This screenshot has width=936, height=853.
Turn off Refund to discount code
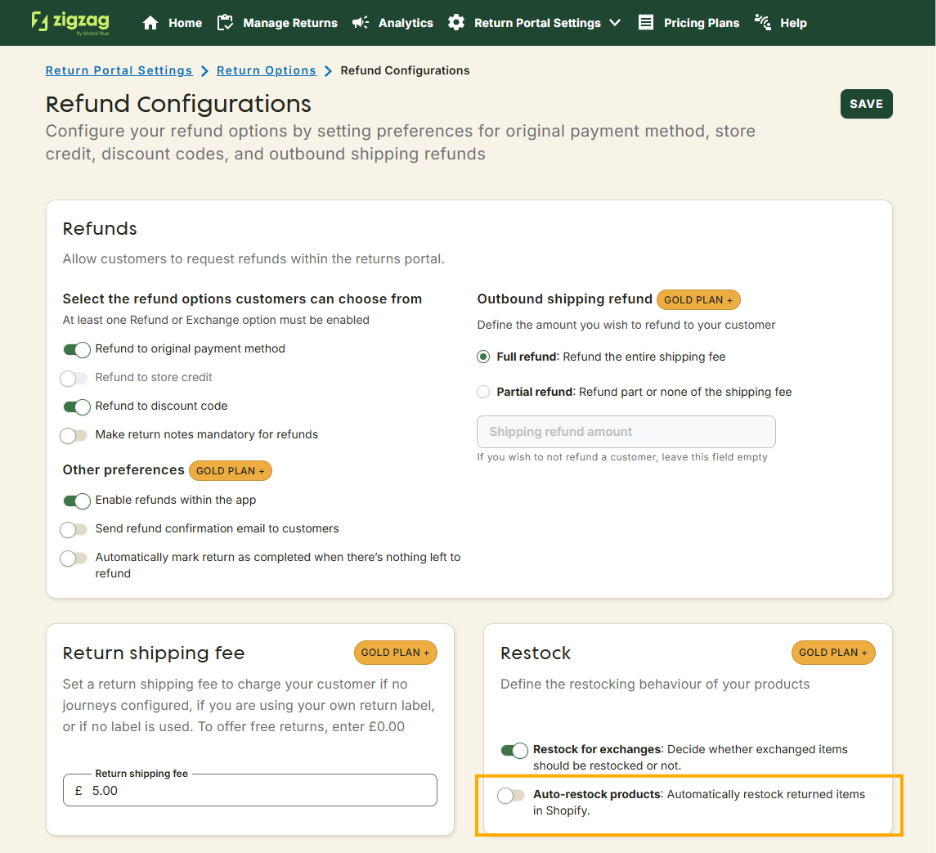point(76,407)
